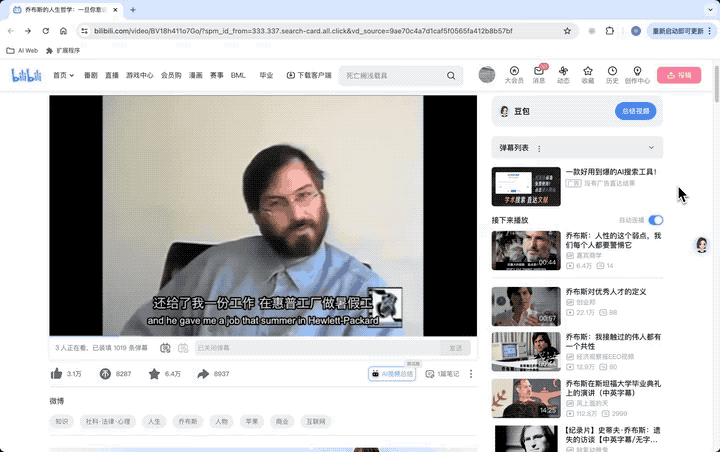Give a coin to the video

(x=105, y=374)
